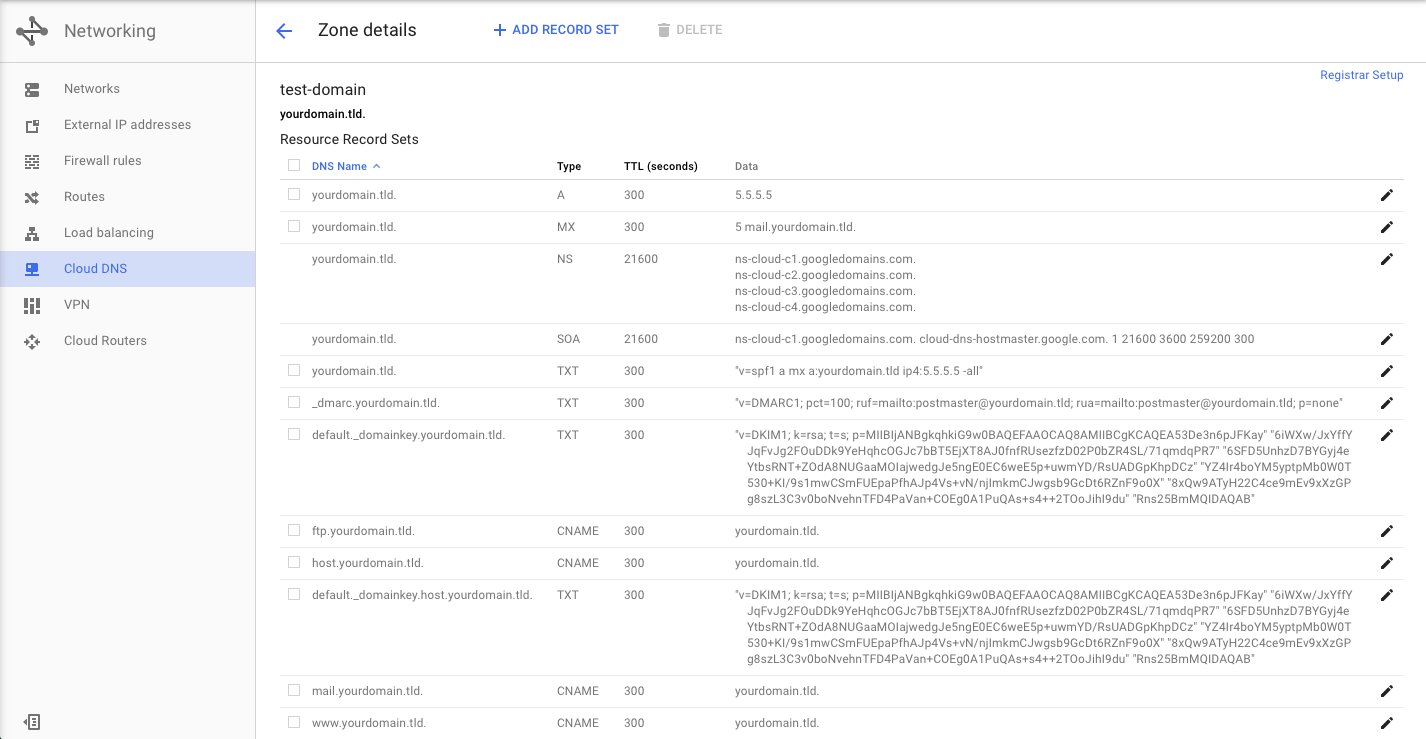Image resolution: width=1426 pixels, height=739 pixels.
Task: Edit the SOA record set
Action: [x=1386, y=339]
